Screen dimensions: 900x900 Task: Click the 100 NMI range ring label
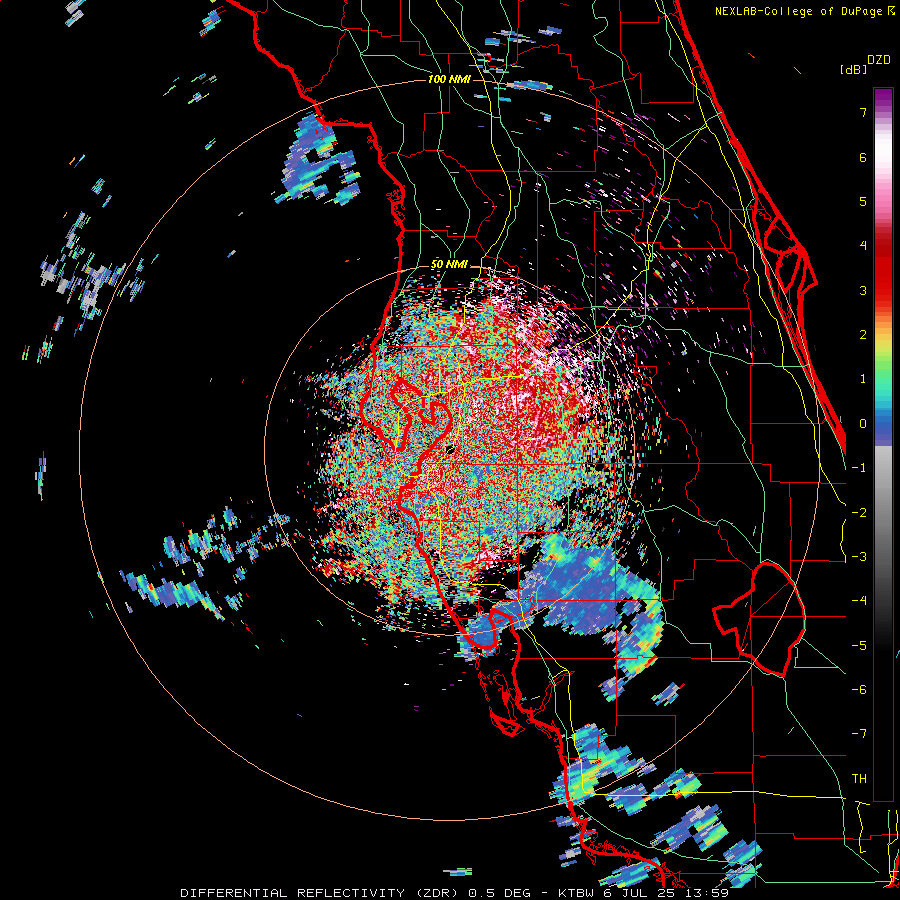pyautogui.click(x=449, y=79)
